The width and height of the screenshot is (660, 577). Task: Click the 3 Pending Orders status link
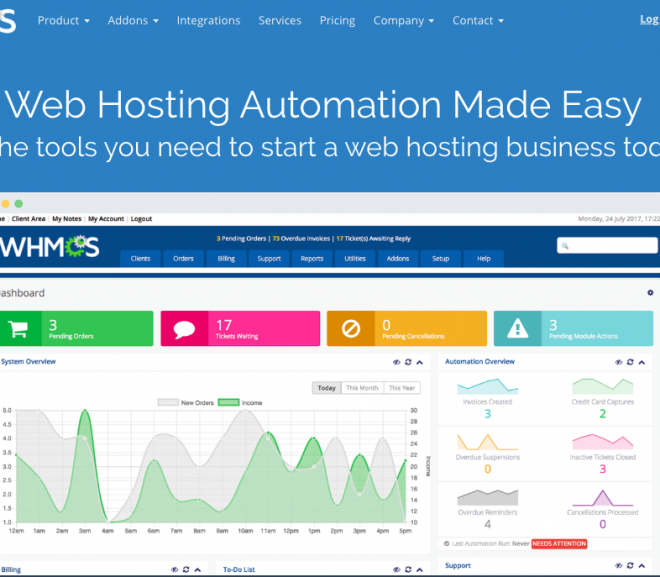tap(241, 239)
